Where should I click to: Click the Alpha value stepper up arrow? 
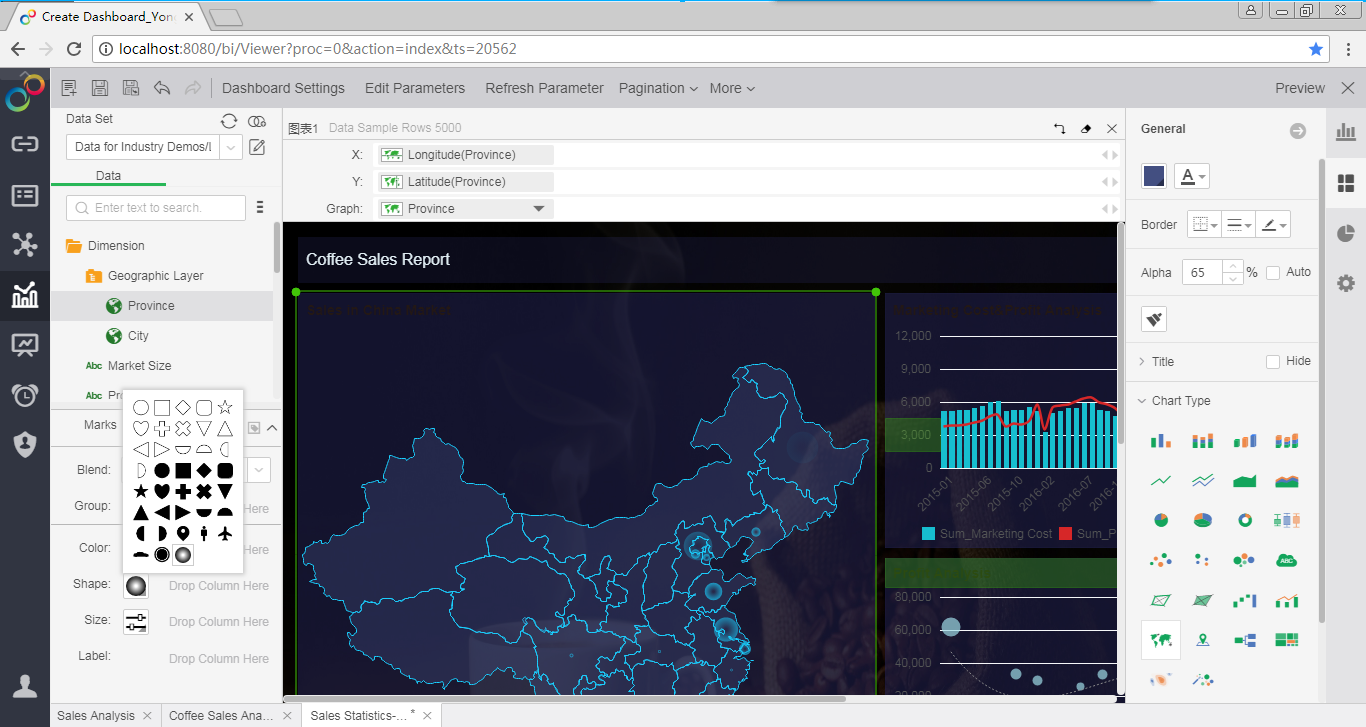pos(1233,266)
